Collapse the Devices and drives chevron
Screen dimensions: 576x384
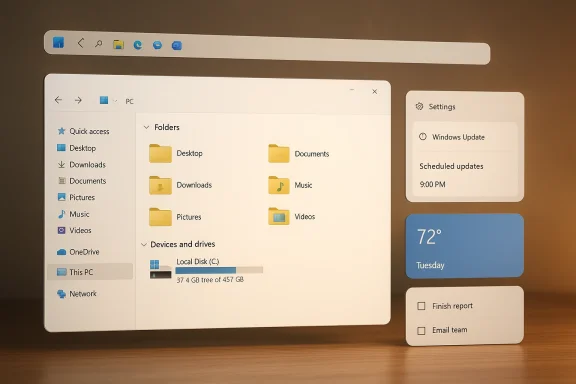[x=144, y=244]
